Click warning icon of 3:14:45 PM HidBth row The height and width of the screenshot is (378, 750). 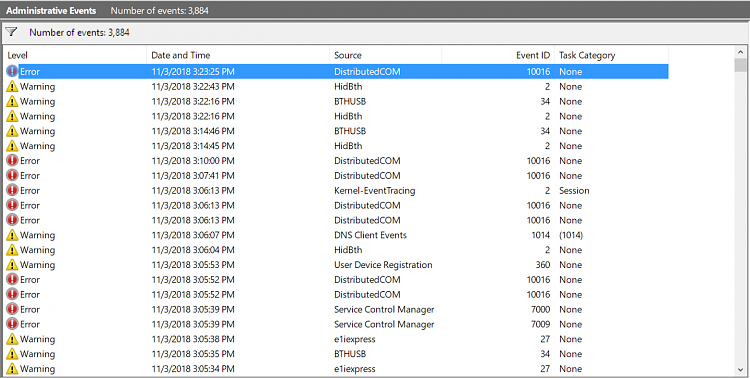(12, 146)
